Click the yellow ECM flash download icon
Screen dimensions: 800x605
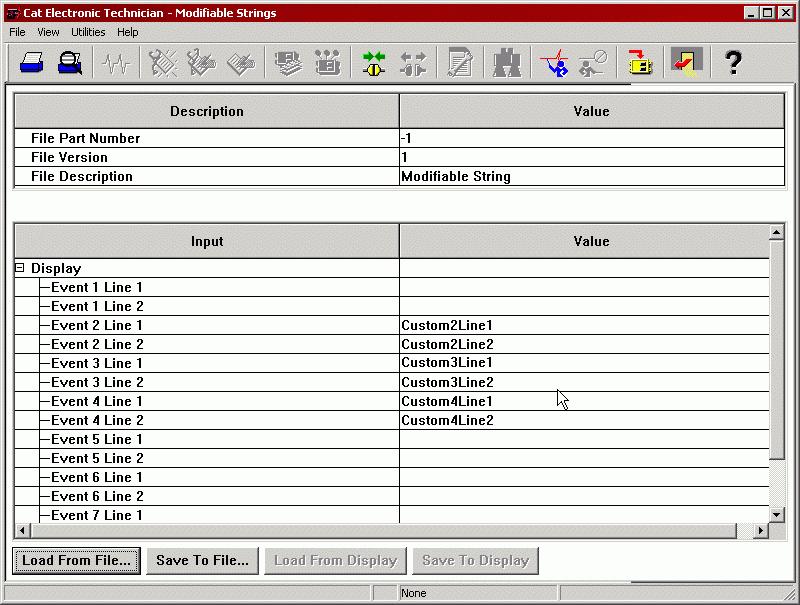[x=640, y=63]
